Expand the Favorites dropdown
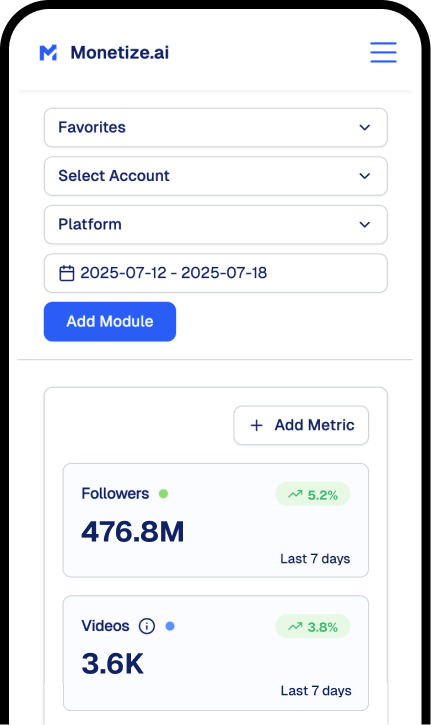Viewport: 431px width, 725px height. tap(216, 128)
